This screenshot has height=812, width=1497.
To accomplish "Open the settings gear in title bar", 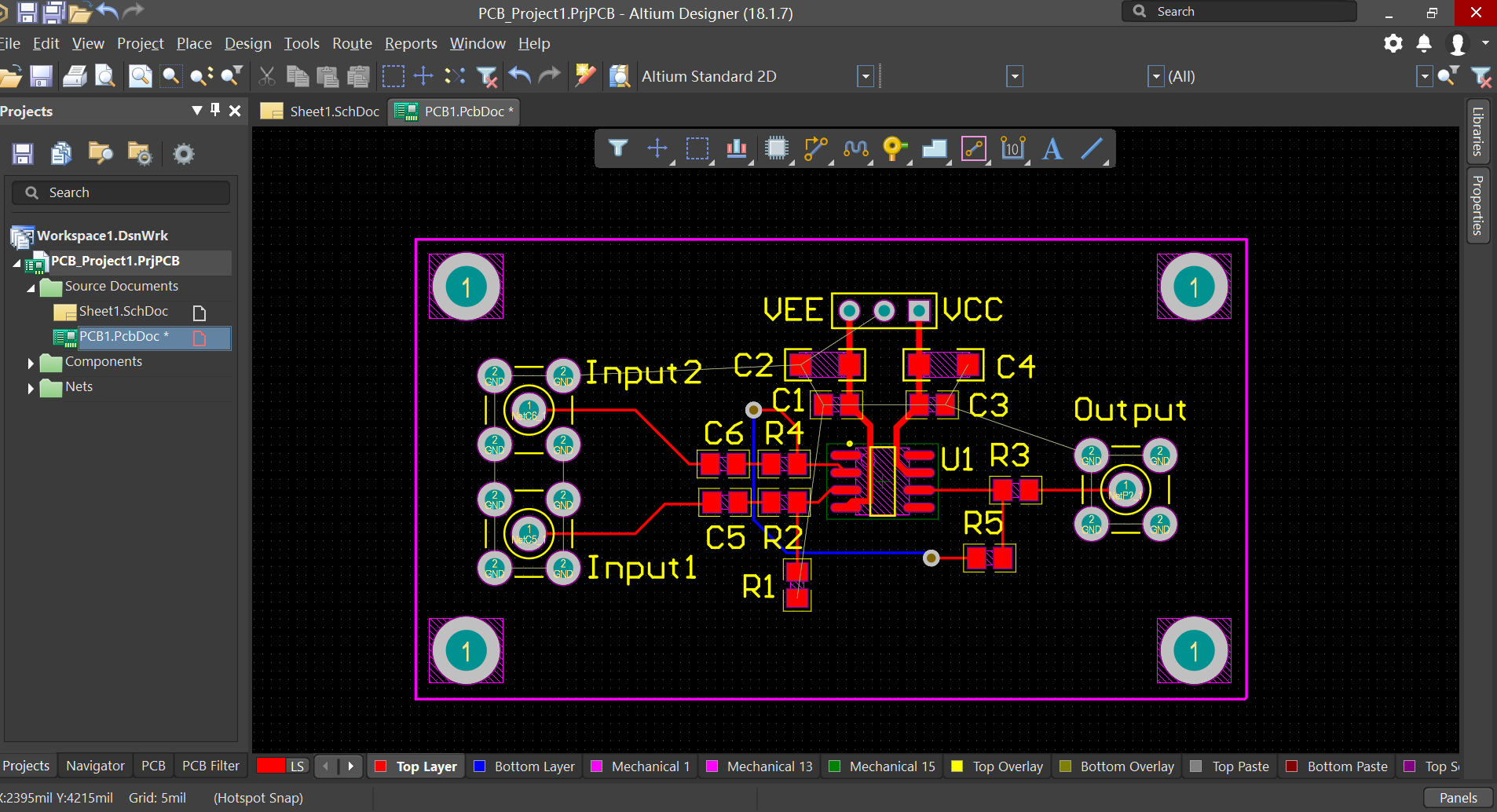I will (x=1393, y=43).
